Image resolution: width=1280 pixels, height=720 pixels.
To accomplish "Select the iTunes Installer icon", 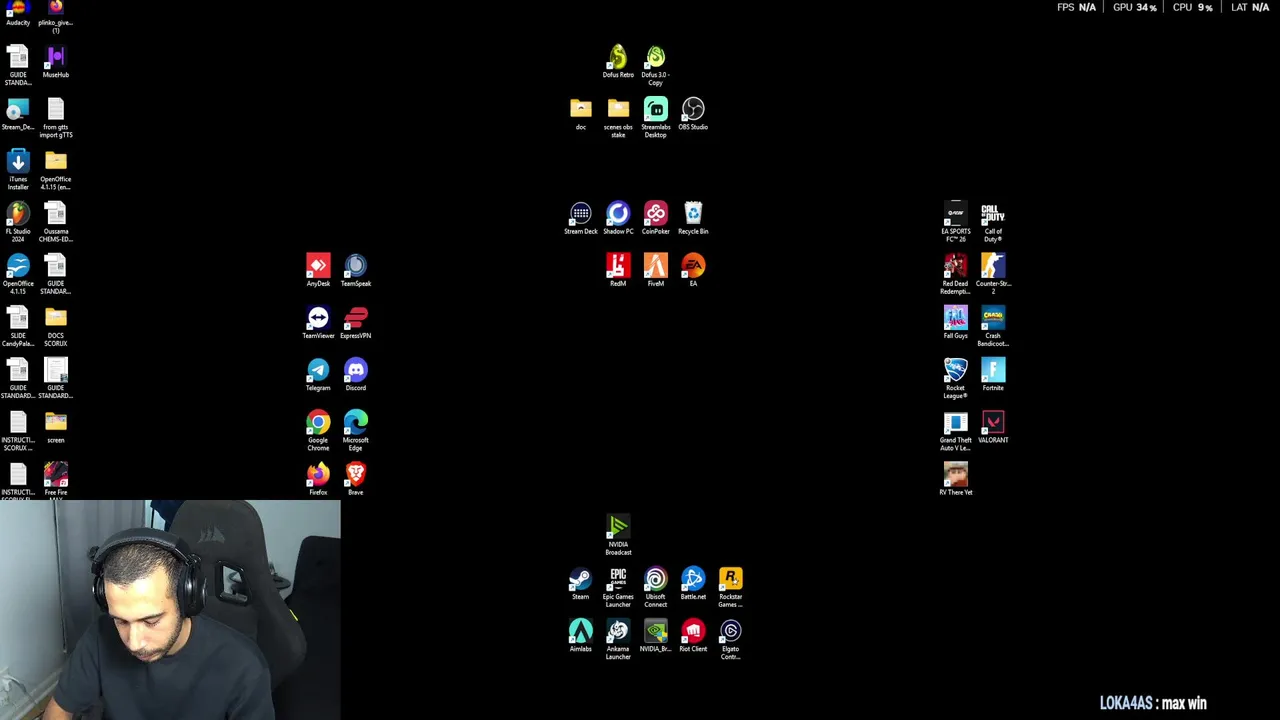I will click(x=18, y=170).
